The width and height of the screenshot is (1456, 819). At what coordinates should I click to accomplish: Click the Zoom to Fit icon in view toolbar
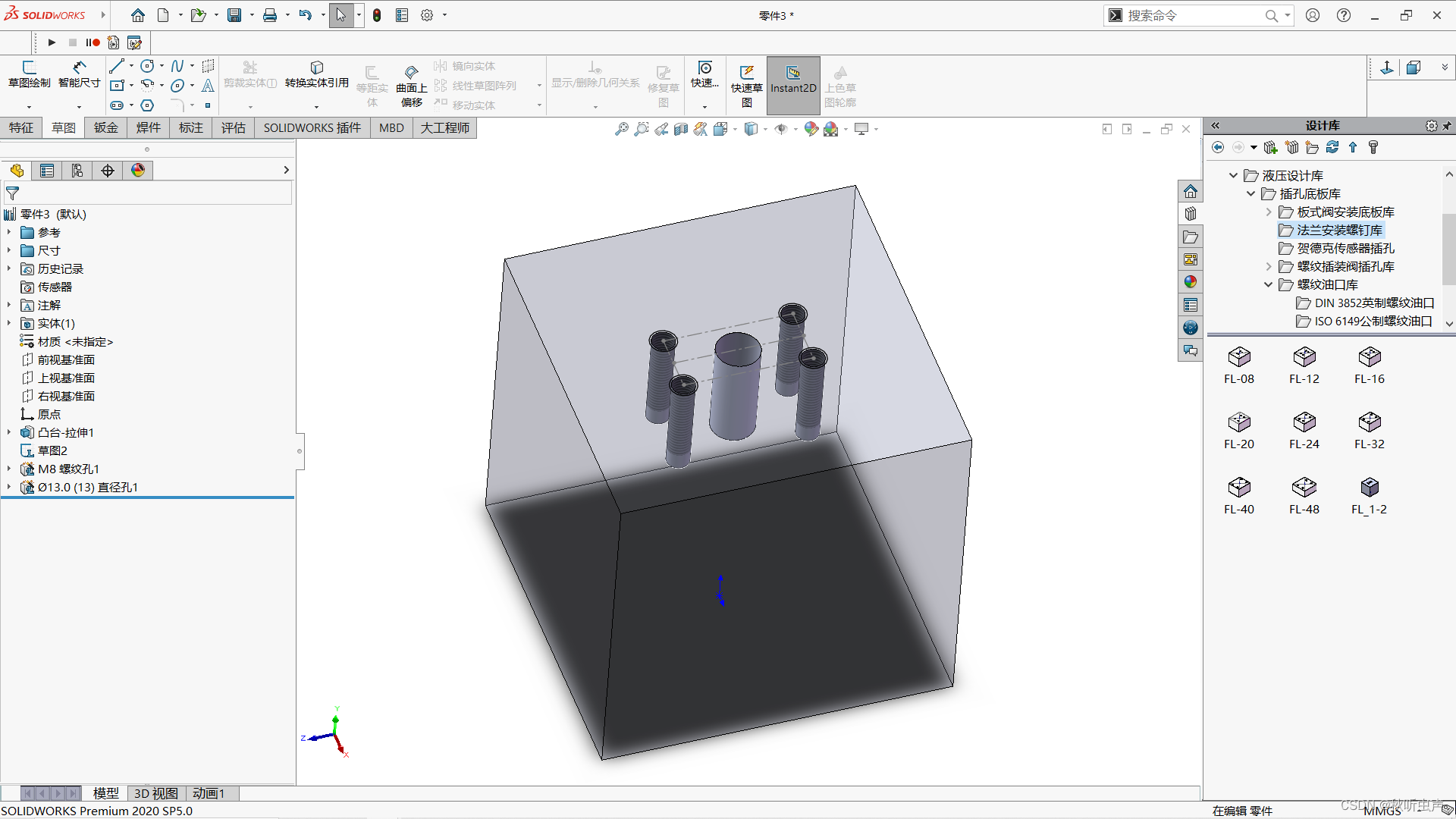(621, 129)
